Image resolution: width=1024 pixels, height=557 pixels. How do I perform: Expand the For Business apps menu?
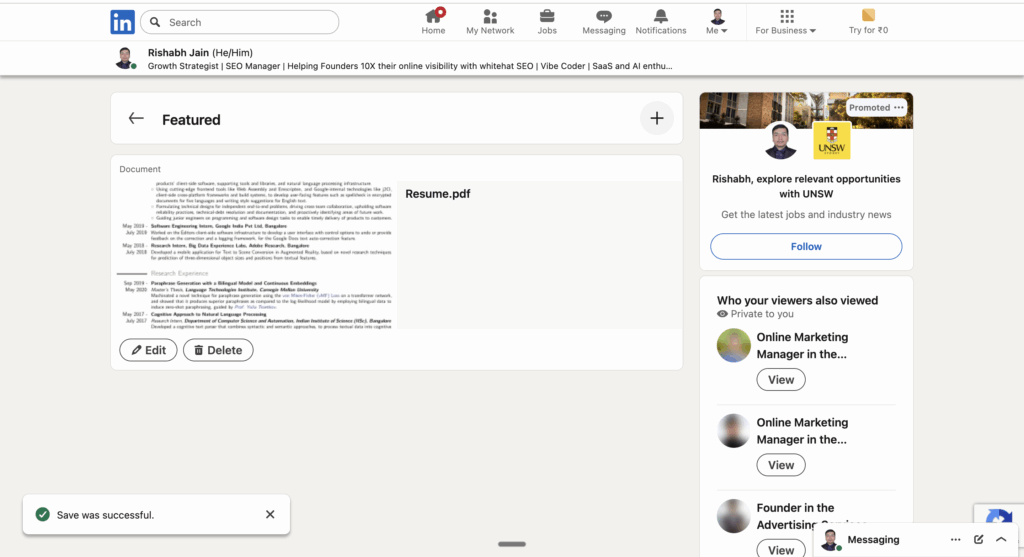(x=786, y=22)
